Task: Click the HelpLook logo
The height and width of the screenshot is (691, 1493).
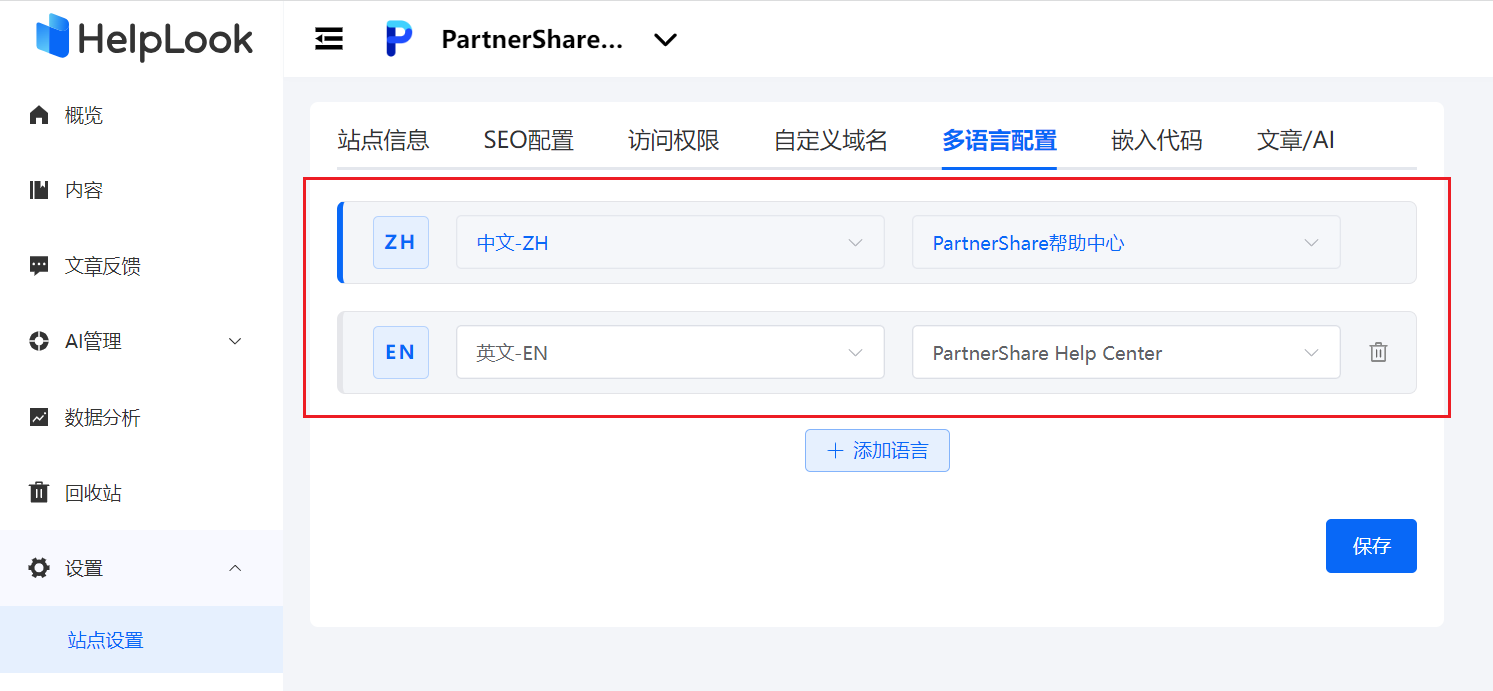Action: (143, 38)
